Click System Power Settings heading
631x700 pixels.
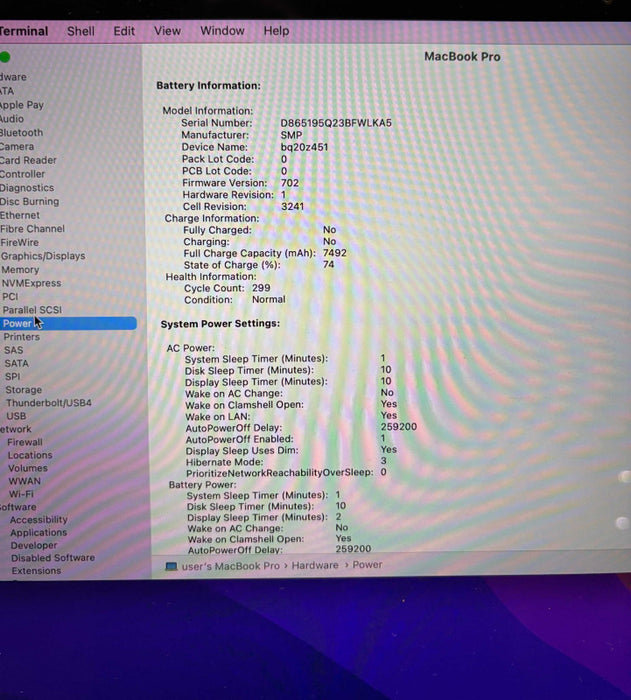[x=220, y=323]
